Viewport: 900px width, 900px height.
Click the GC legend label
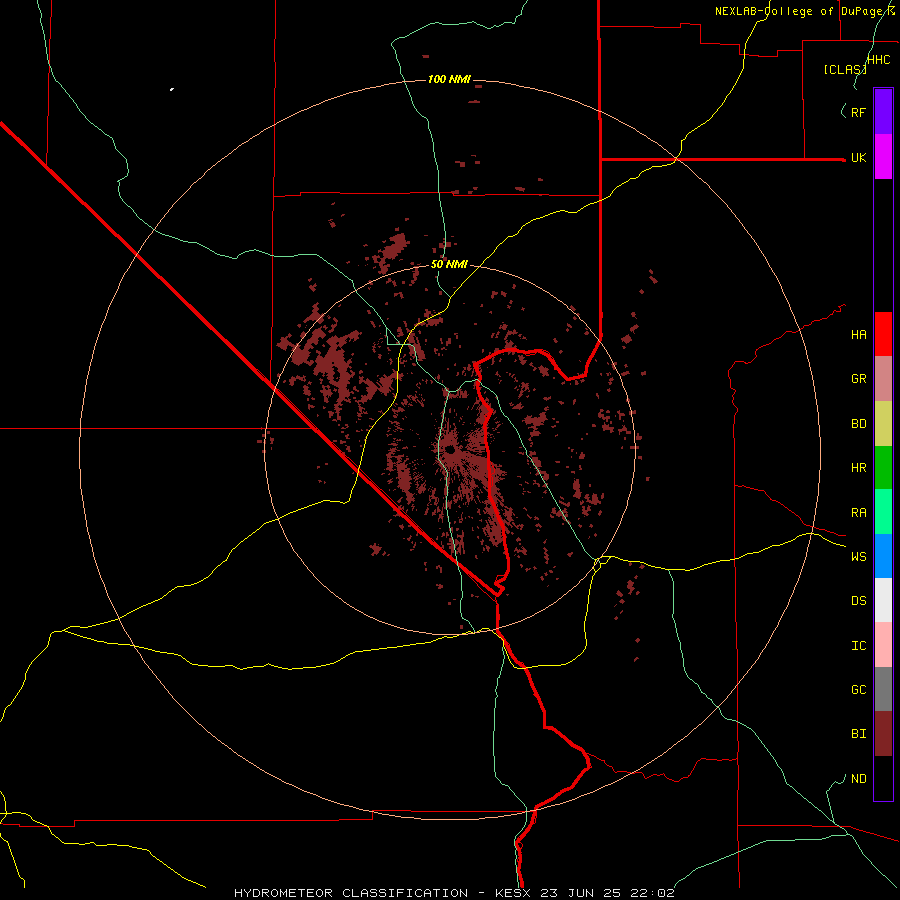tap(858, 690)
